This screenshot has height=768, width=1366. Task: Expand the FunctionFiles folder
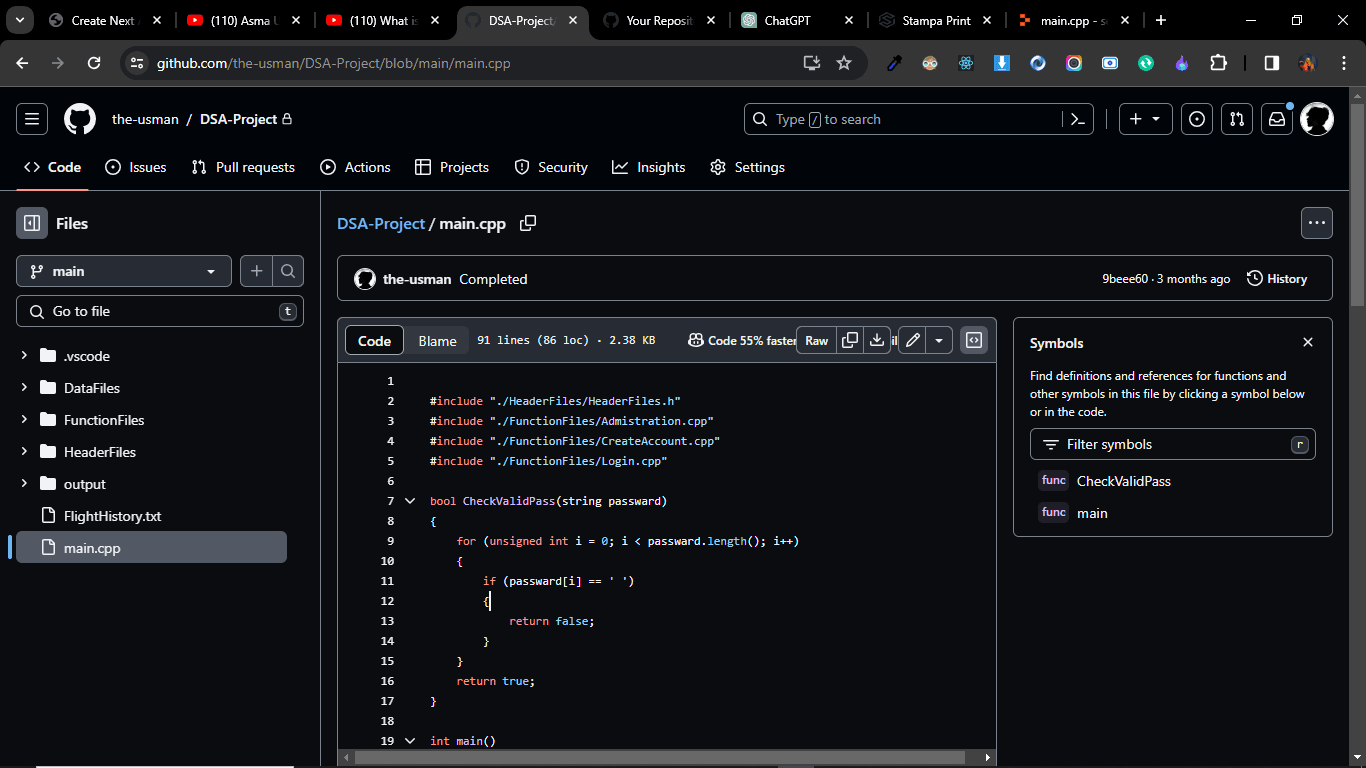click(24, 420)
